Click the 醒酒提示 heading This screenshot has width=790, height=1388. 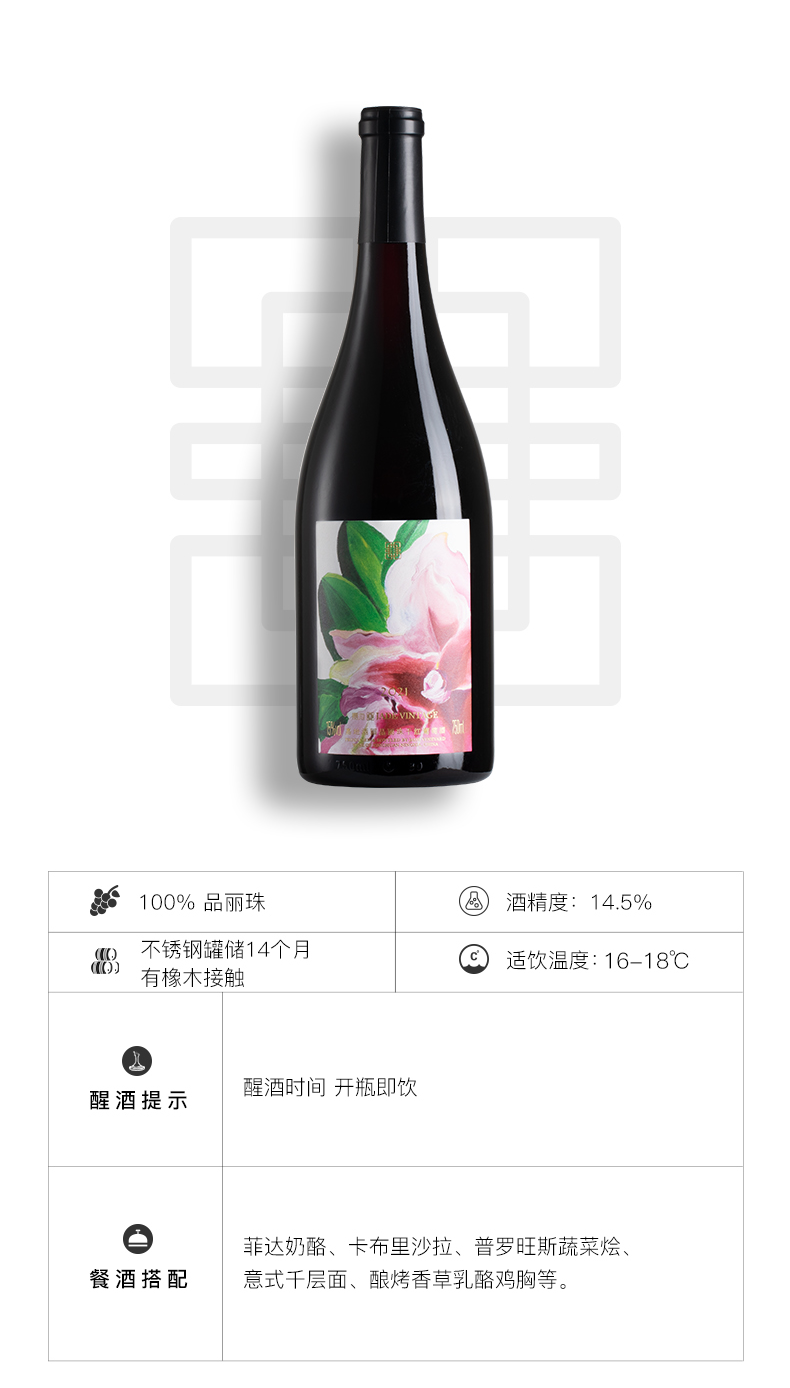138,1101
